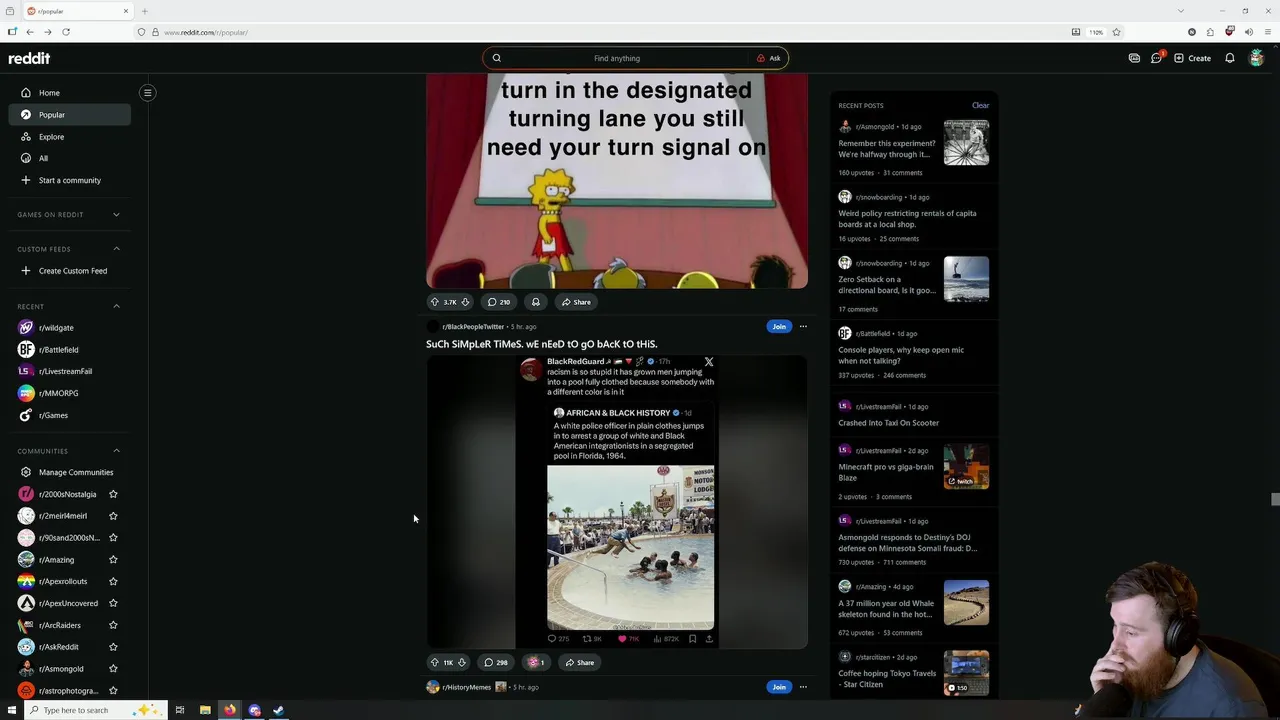Screen dimensions: 1280x720
Task: Open r/wildgate from recent list
Action: coord(69,328)
